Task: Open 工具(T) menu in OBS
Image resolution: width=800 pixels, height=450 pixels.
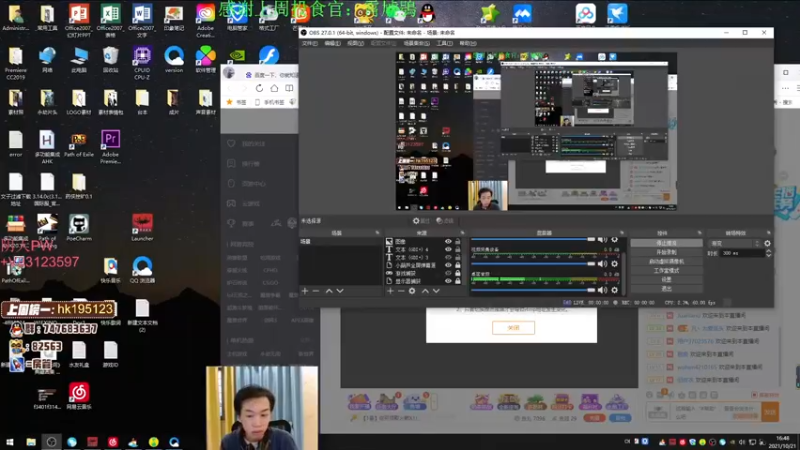Action: (x=444, y=43)
